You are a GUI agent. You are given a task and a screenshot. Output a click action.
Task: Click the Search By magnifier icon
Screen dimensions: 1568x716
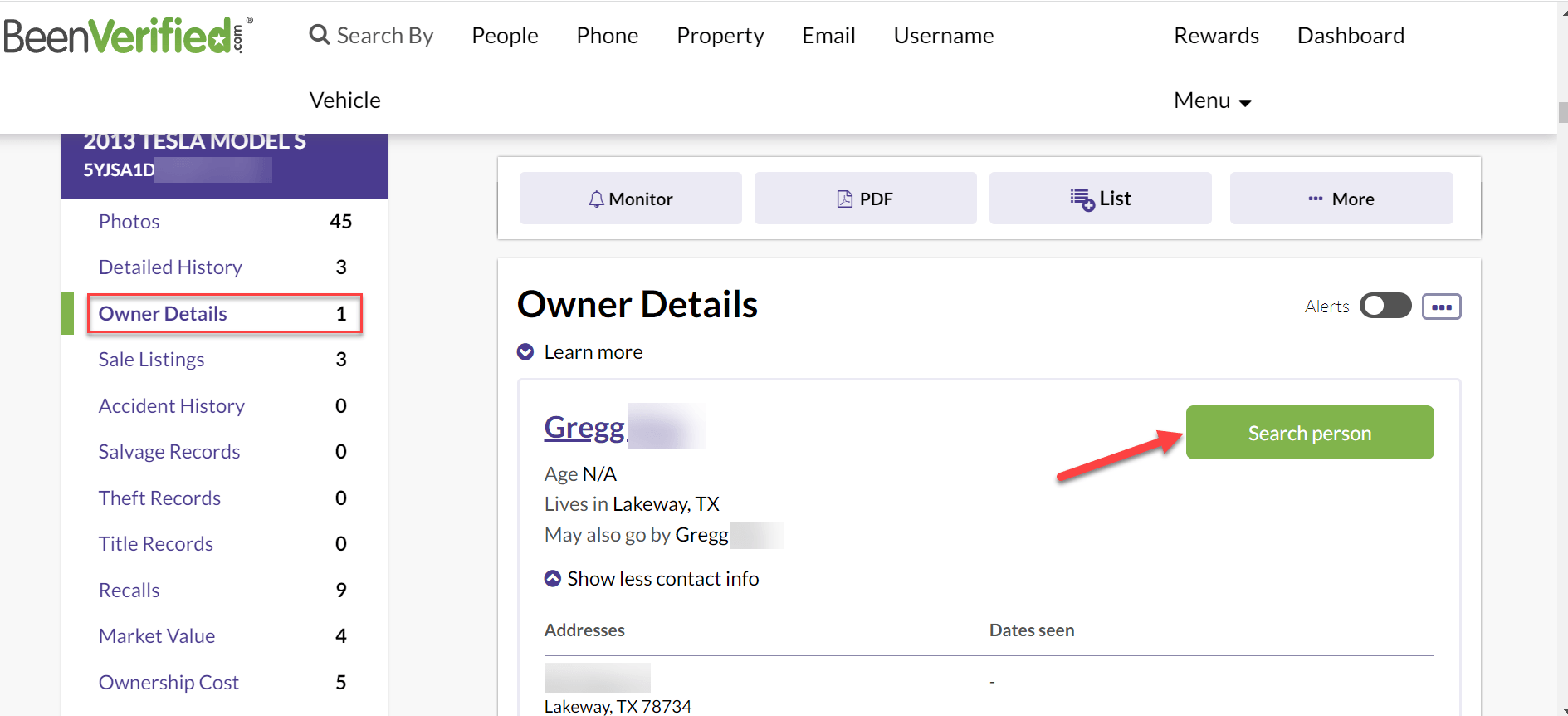[319, 35]
